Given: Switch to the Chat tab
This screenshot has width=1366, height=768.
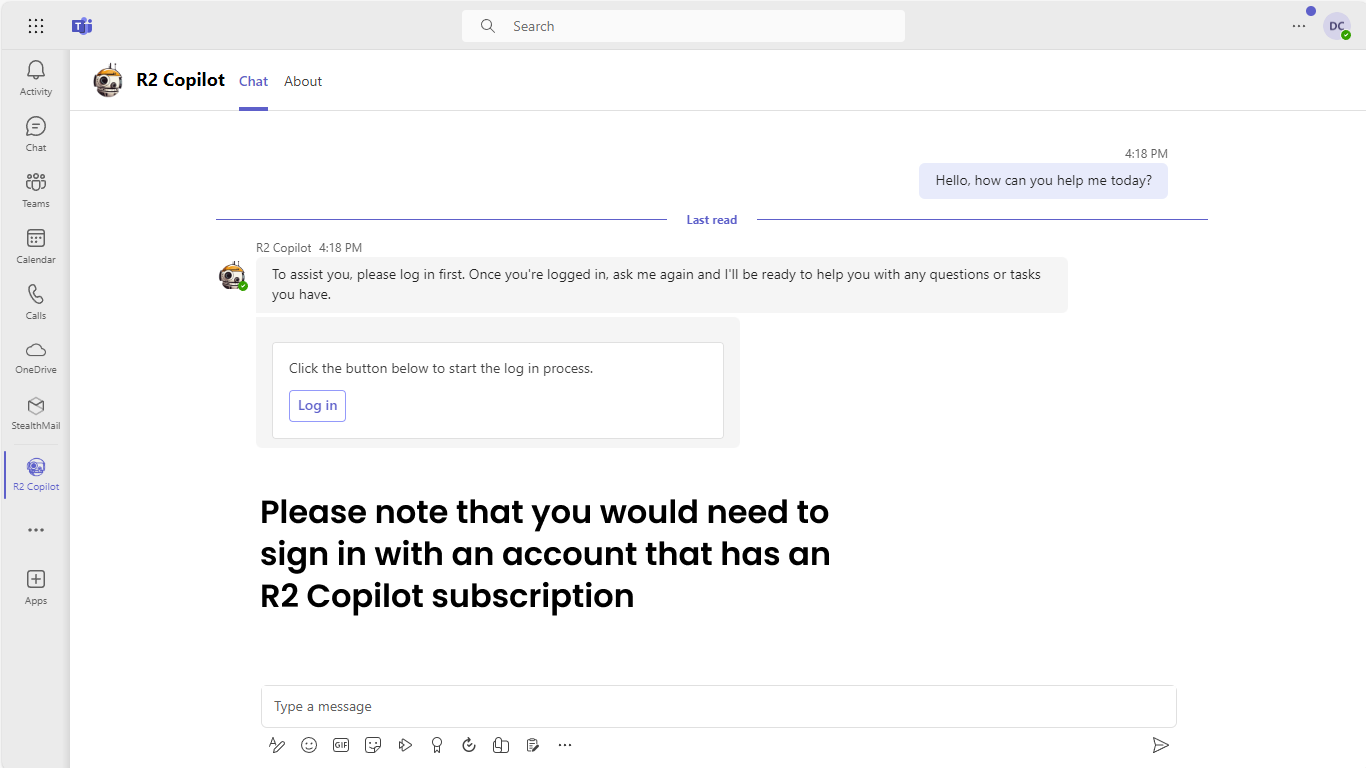Looking at the screenshot, I should 253,82.
